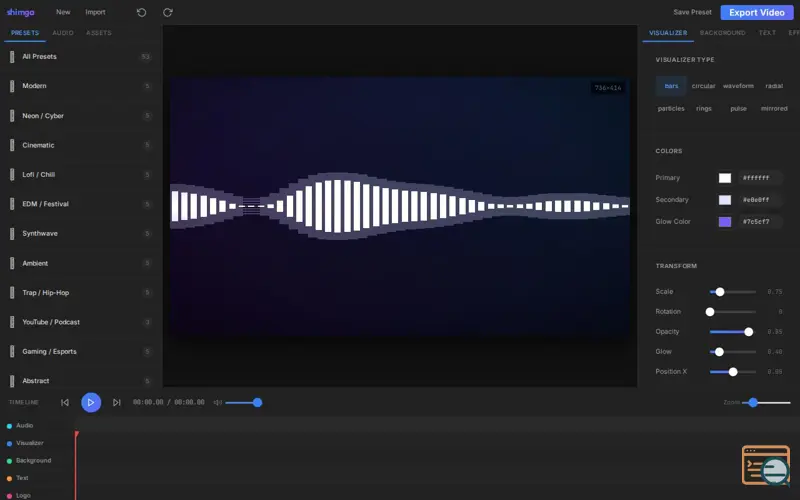The height and width of the screenshot is (500, 800).
Task: Switch to the Assets tab
Action: tap(98, 33)
